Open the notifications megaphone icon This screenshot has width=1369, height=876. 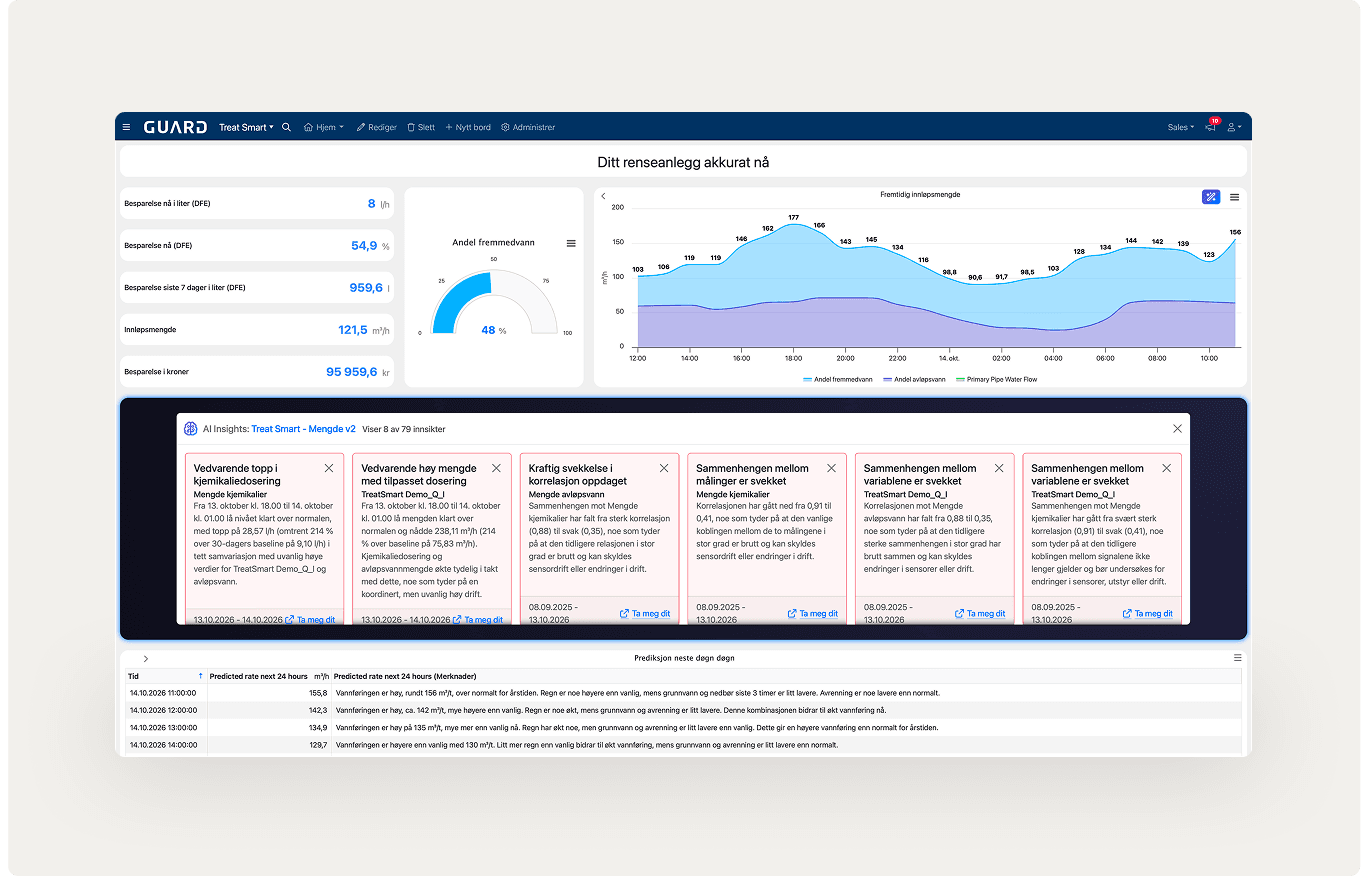pyautogui.click(x=1211, y=127)
